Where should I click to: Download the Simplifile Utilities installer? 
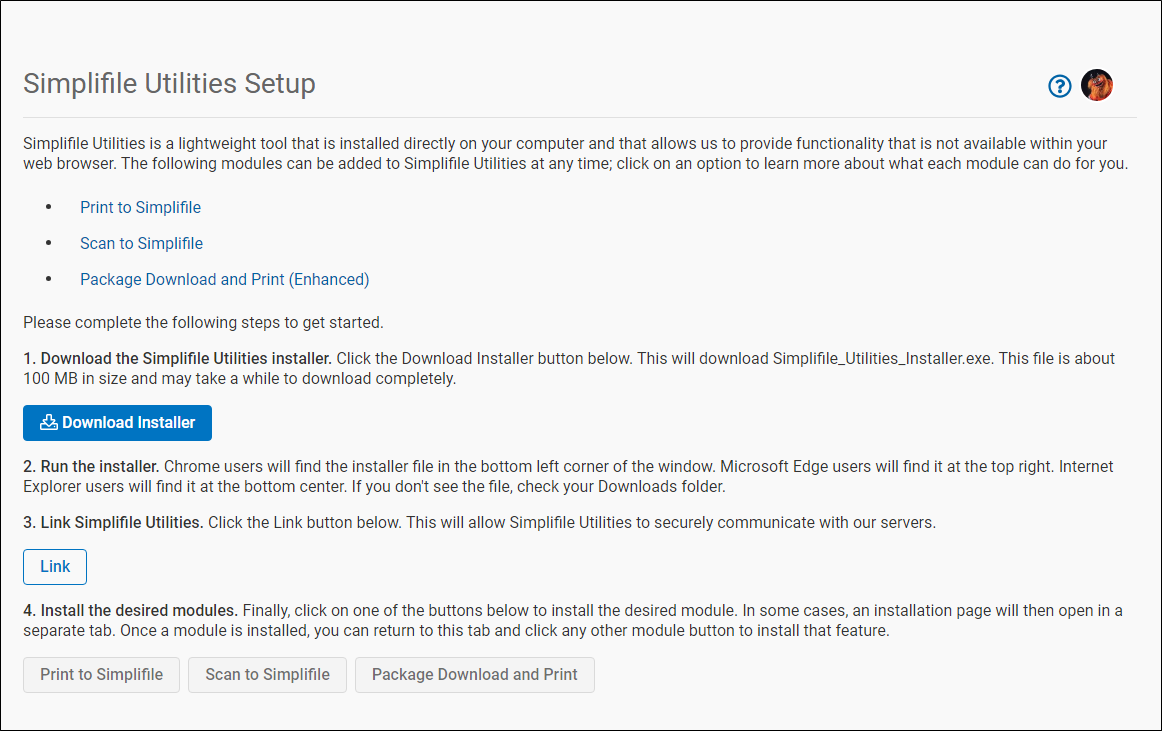click(x=117, y=422)
